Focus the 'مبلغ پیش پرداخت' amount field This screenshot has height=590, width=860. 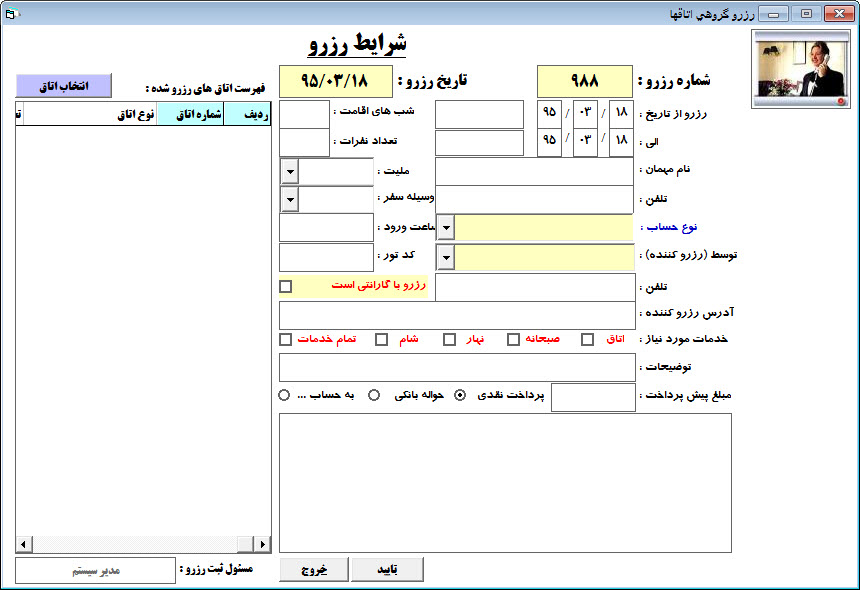(x=593, y=398)
